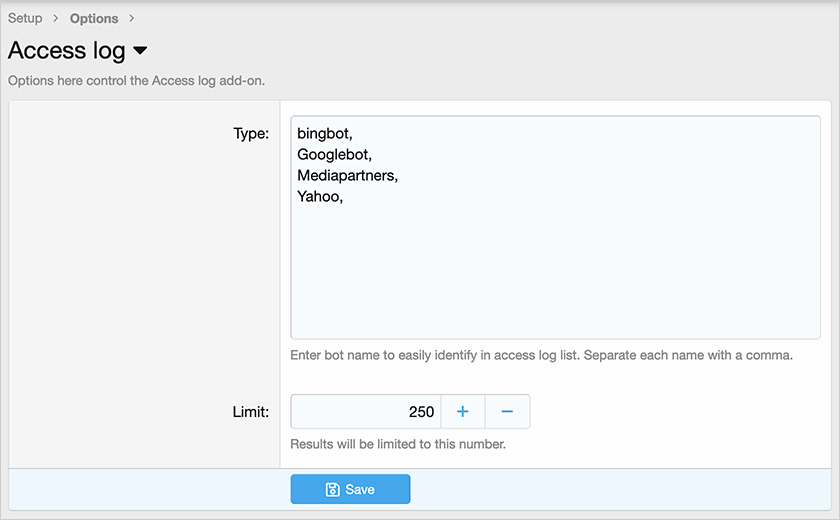Place cursor on the Googlebot line

click(335, 154)
